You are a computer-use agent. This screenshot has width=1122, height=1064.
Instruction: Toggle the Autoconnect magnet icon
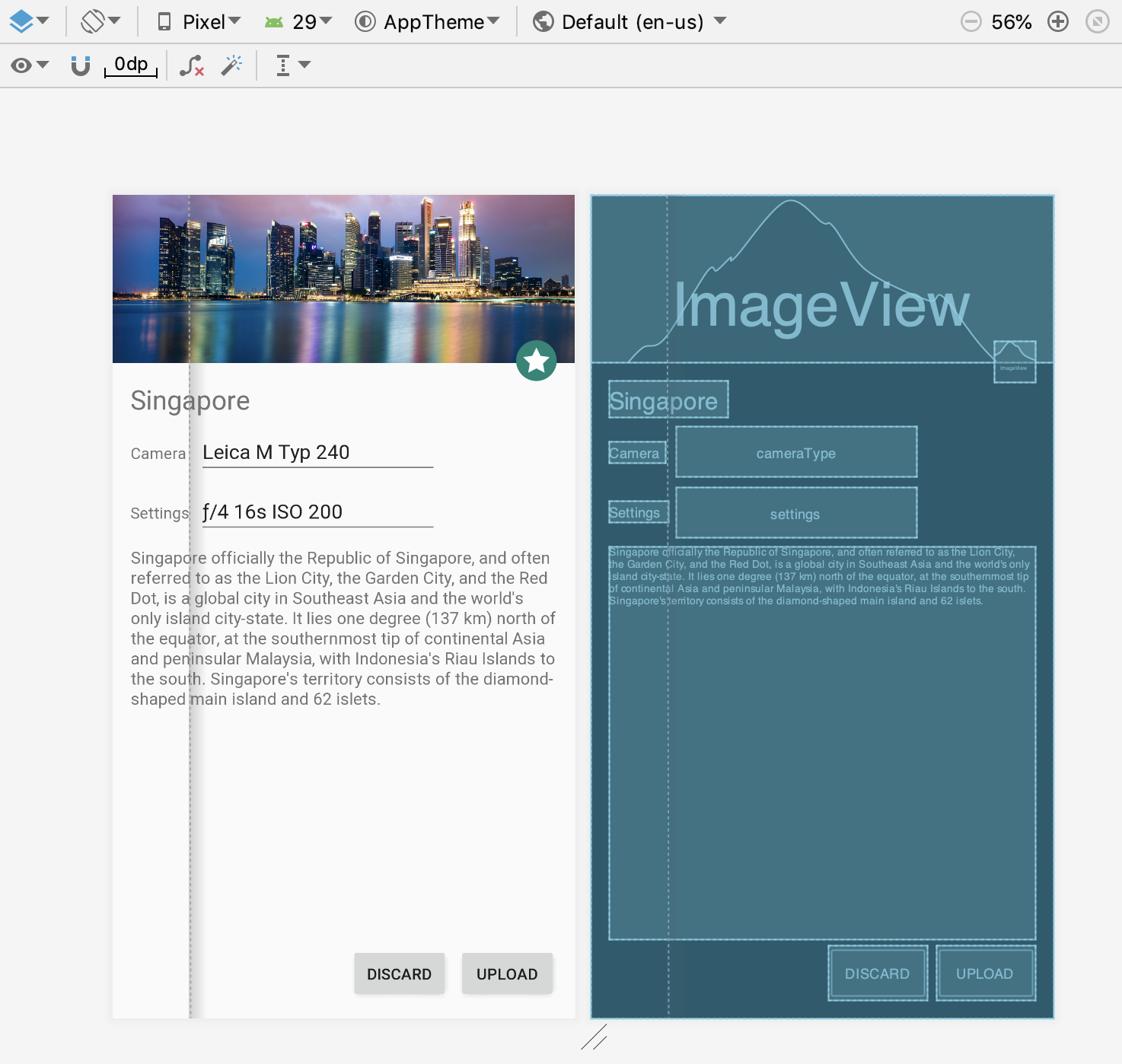click(x=80, y=65)
